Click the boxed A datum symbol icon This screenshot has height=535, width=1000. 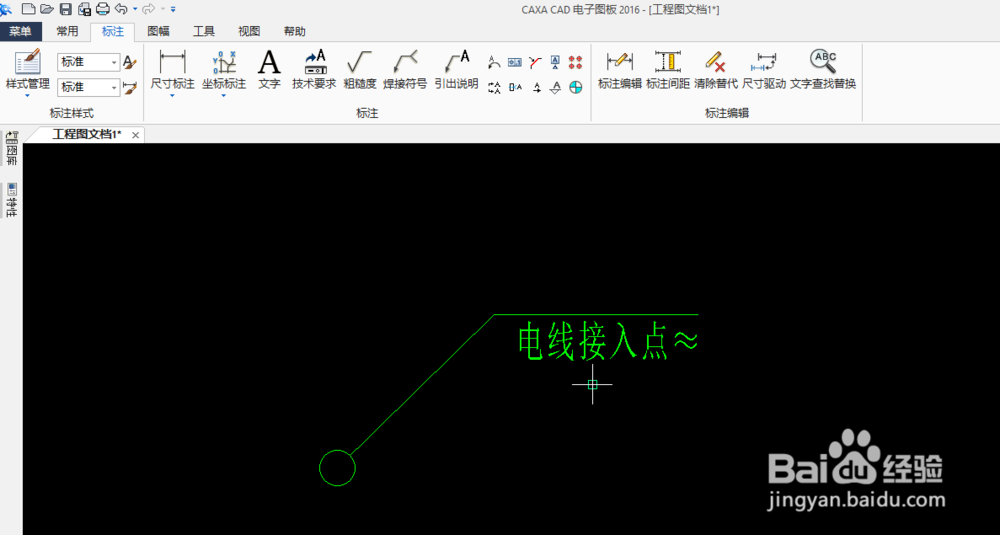[x=555, y=62]
